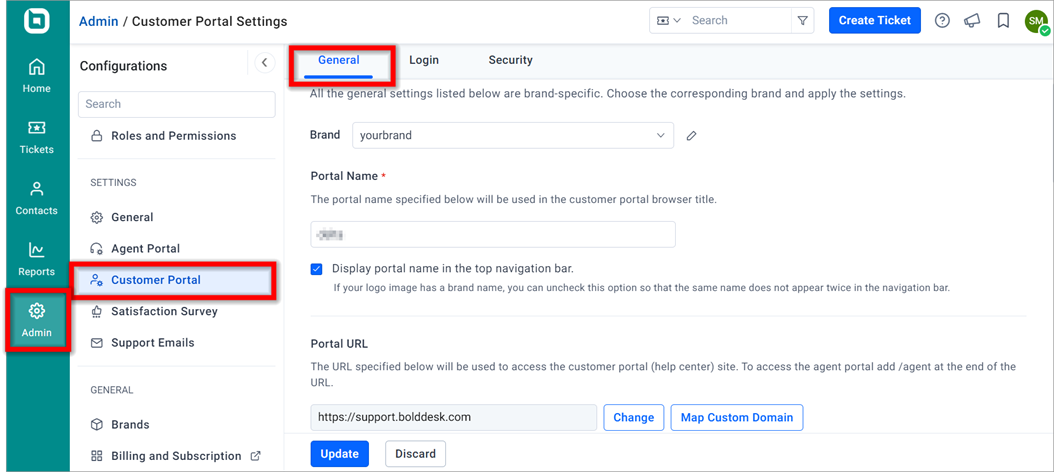
Task: Open the announcements megaphone icon
Action: 972,21
